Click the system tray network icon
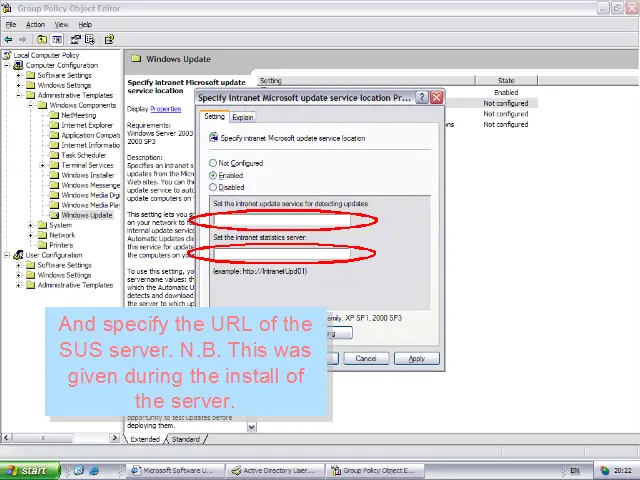This screenshot has width=640, height=480. 604,471
